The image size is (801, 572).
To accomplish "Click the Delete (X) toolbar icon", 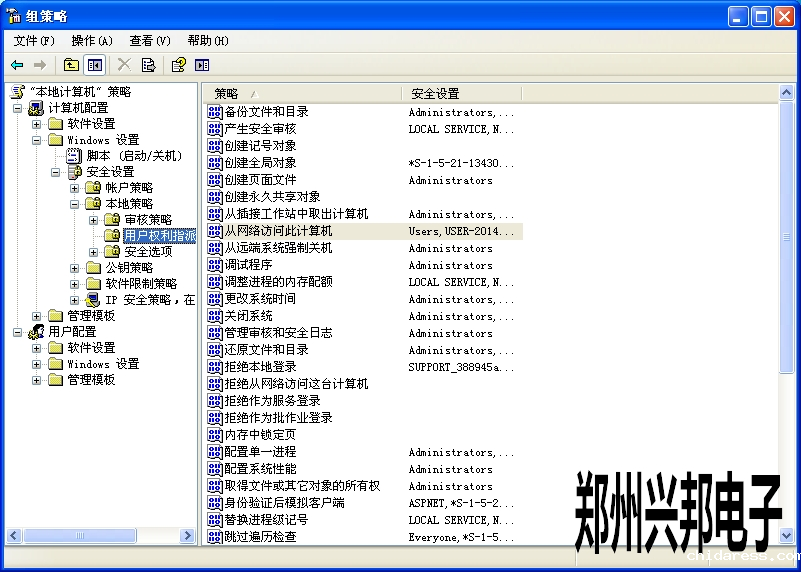I will 124,65.
